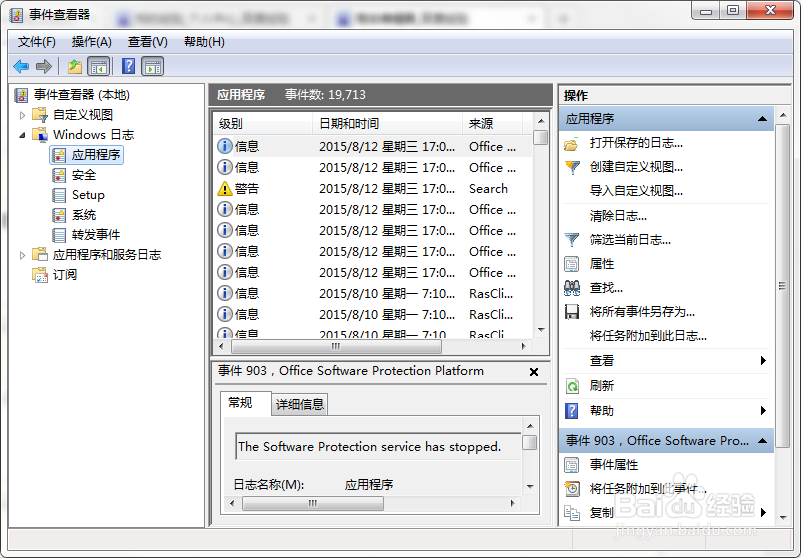
Task: Click the blue Help question mark toolbar icon
Action: tap(129, 66)
